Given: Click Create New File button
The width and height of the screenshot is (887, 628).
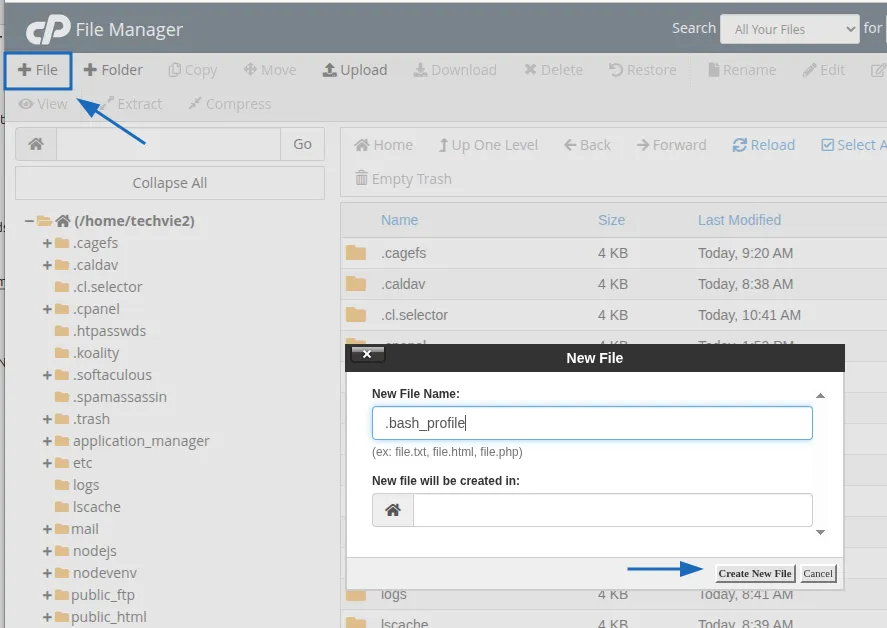Looking at the screenshot, I should 755,573.
